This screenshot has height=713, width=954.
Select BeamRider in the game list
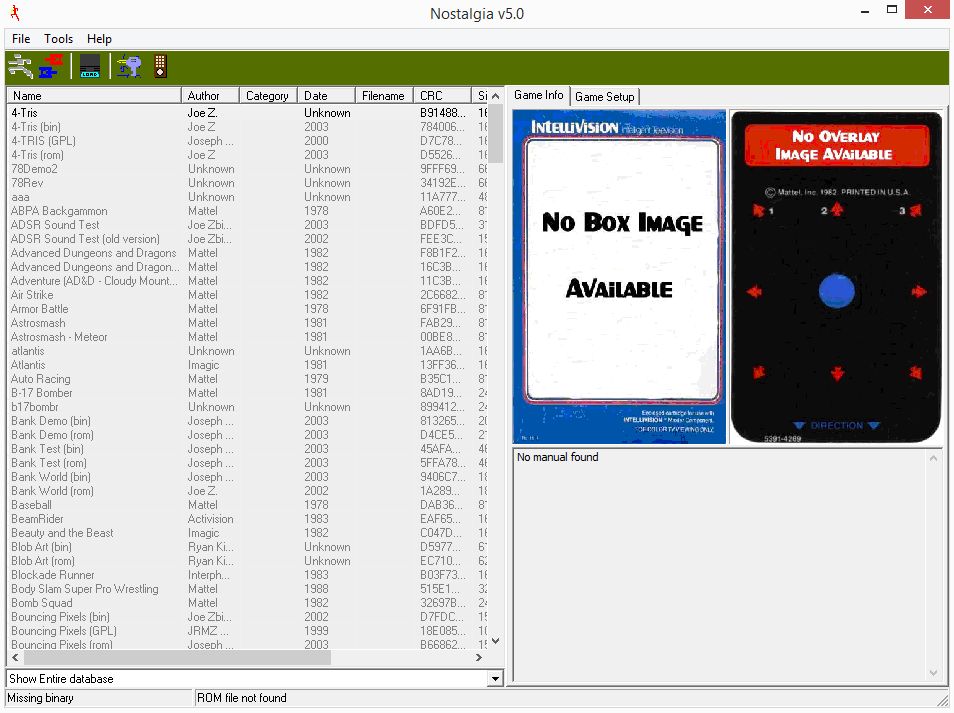point(248,519)
